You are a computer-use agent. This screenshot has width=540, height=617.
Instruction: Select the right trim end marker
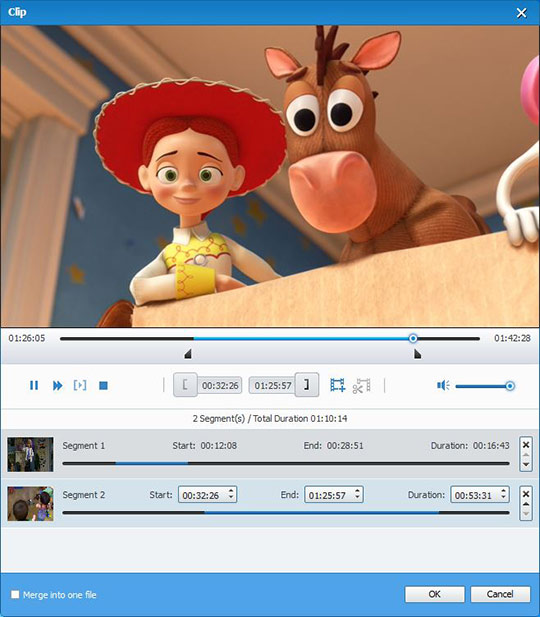(x=417, y=354)
